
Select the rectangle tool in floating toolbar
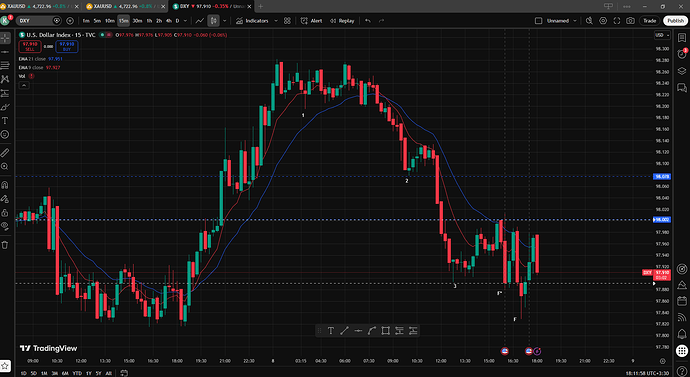(385, 331)
